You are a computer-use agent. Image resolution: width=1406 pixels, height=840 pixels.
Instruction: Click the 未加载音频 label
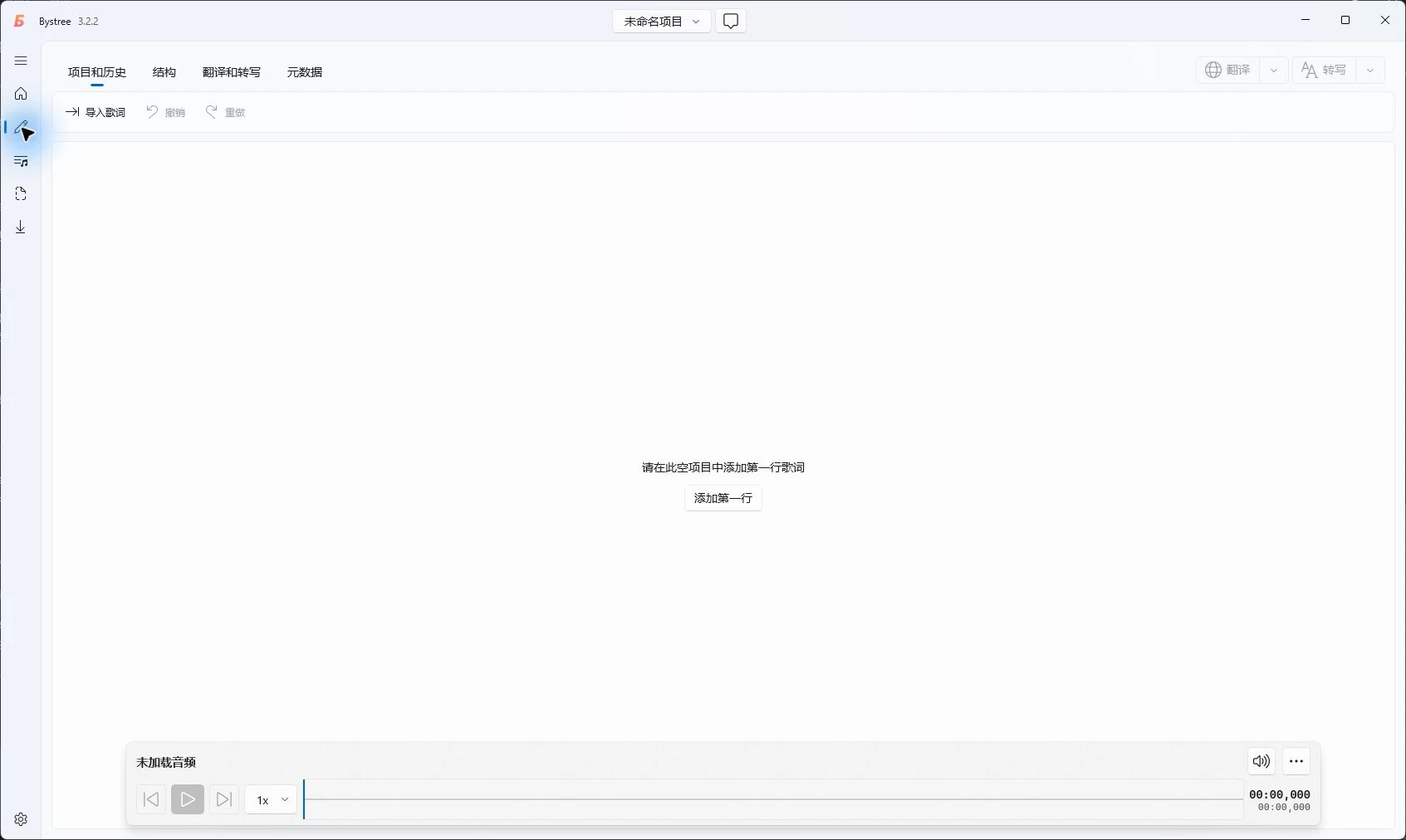click(x=166, y=762)
